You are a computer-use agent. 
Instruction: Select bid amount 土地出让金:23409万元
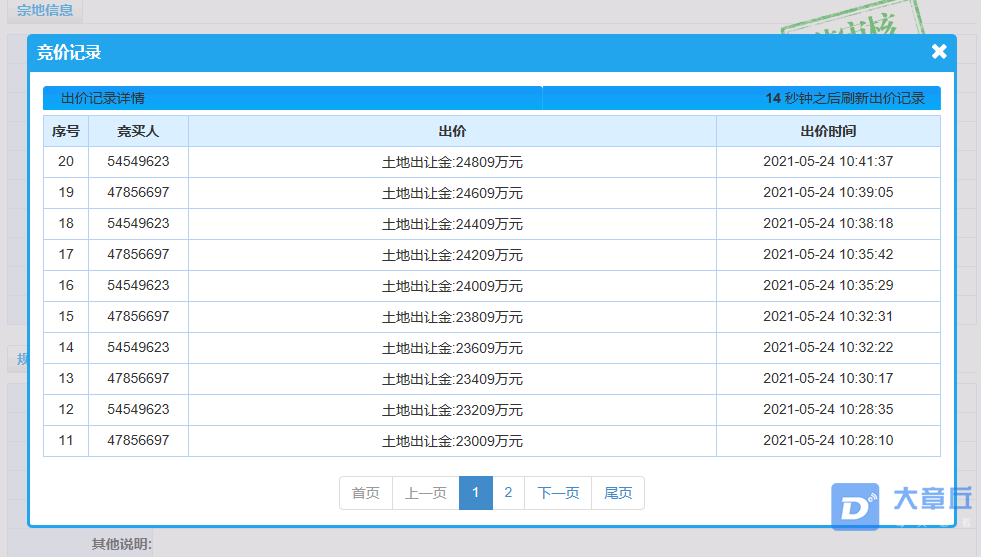(452, 379)
